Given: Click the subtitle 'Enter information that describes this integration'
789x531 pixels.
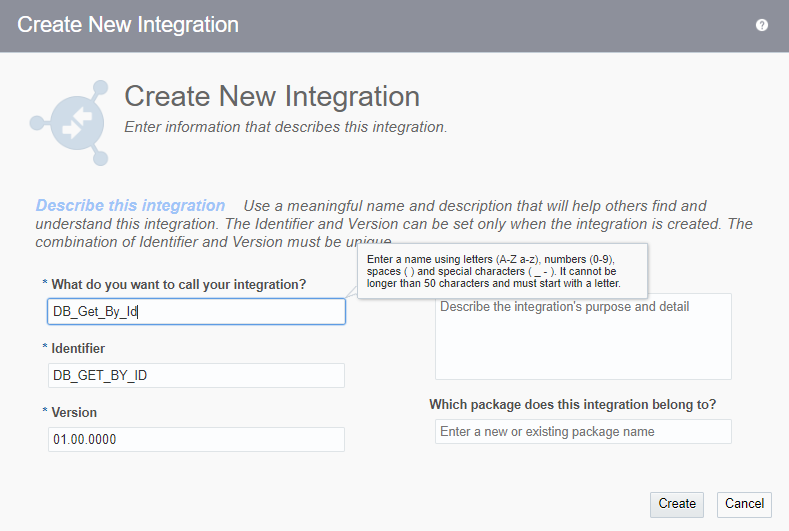Looking at the screenshot, I should (x=285, y=127).
